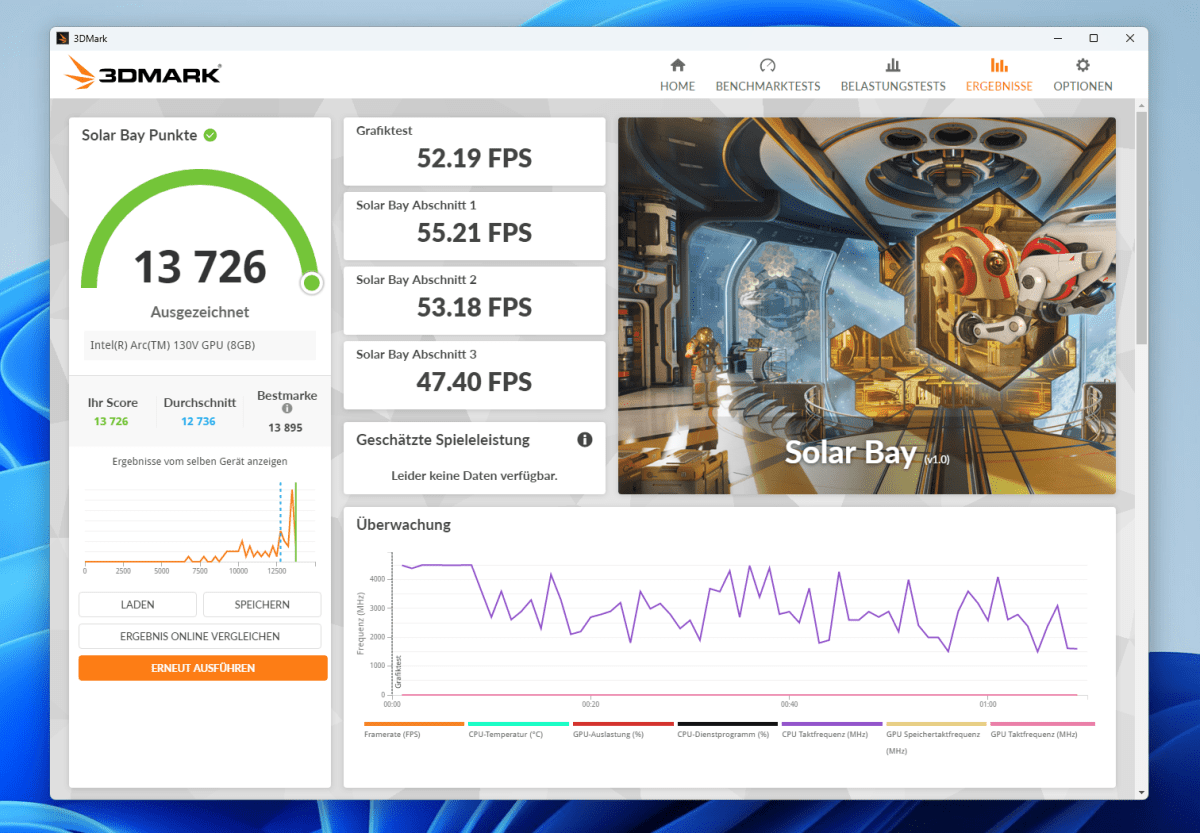This screenshot has height=833, width=1200.
Task: Click GPU Speichertaktfrequenz legend yellow swatch
Action: (x=936, y=723)
